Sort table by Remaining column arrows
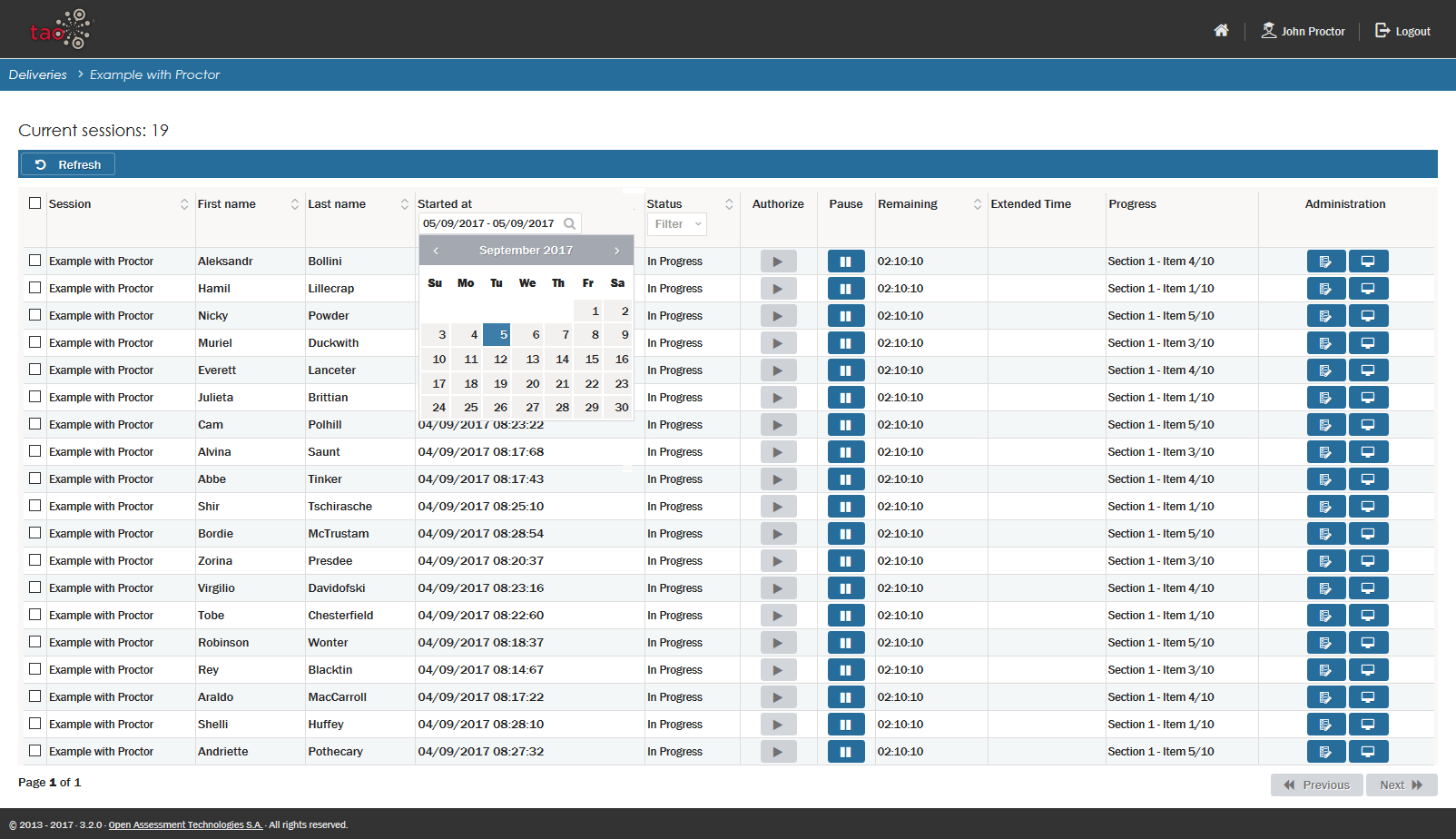This screenshot has width=1456, height=839. pyautogui.click(x=977, y=204)
